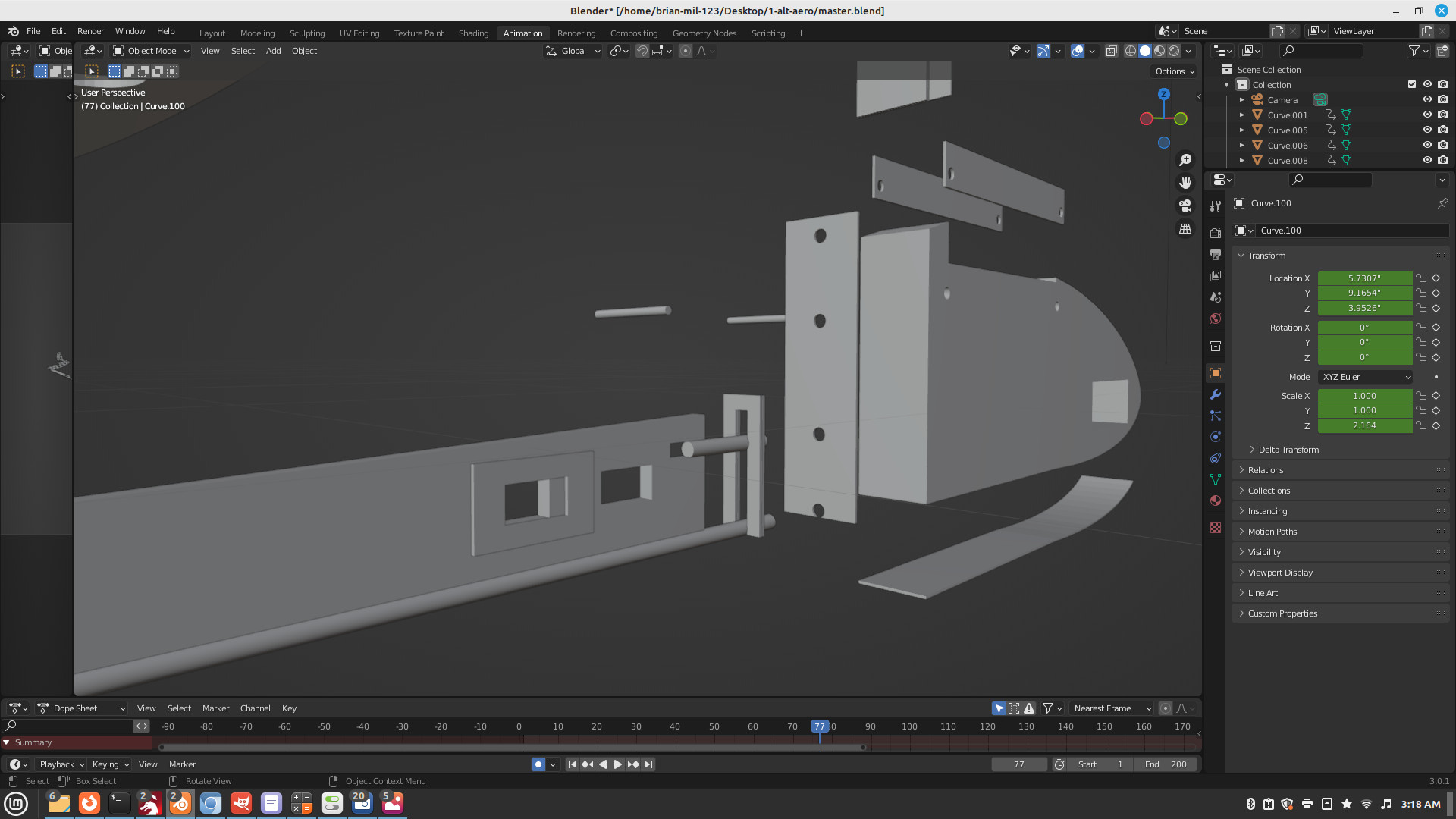The image size is (1456, 819).
Task: Play the animation in reverse
Action: [x=603, y=764]
